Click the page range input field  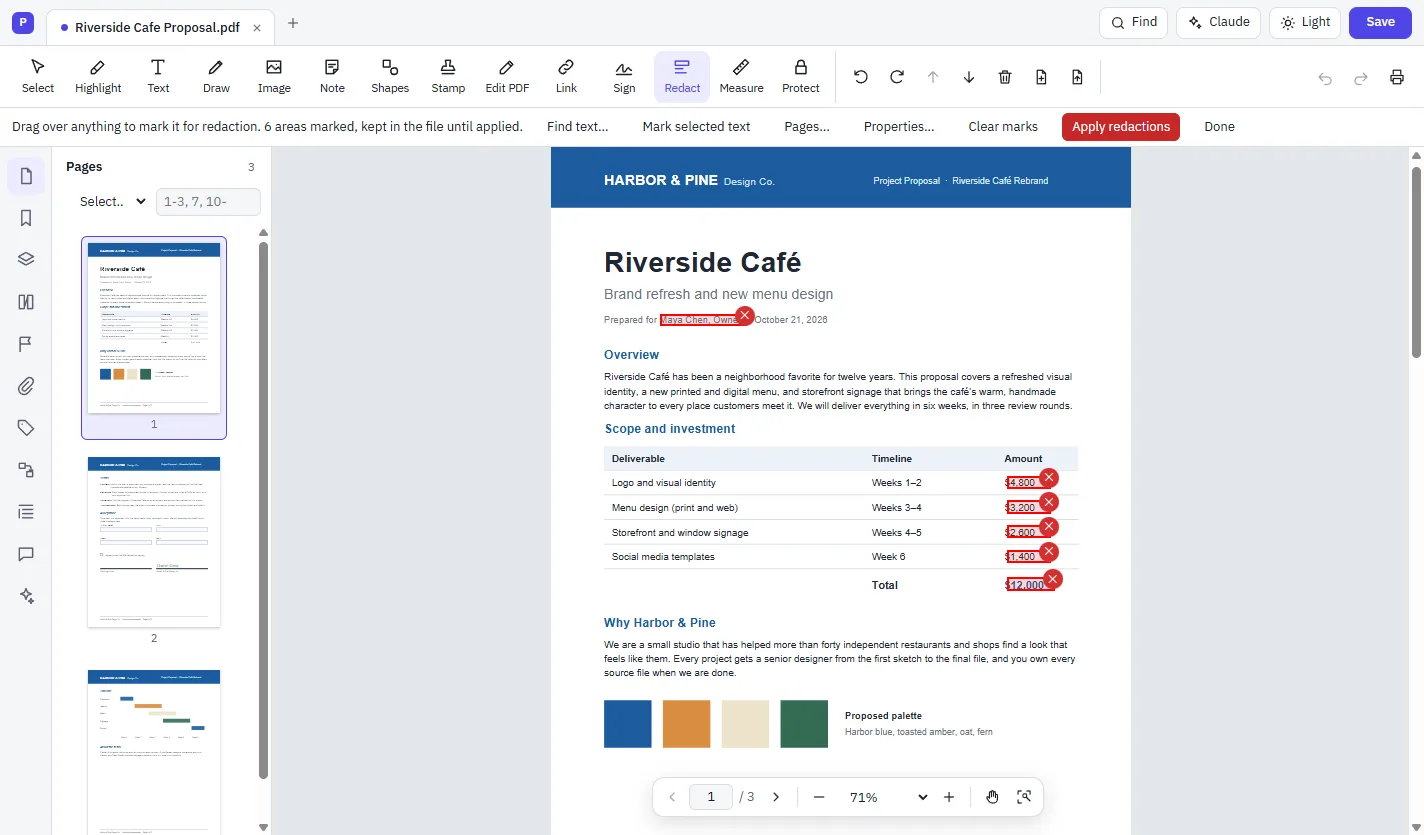(208, 201)
